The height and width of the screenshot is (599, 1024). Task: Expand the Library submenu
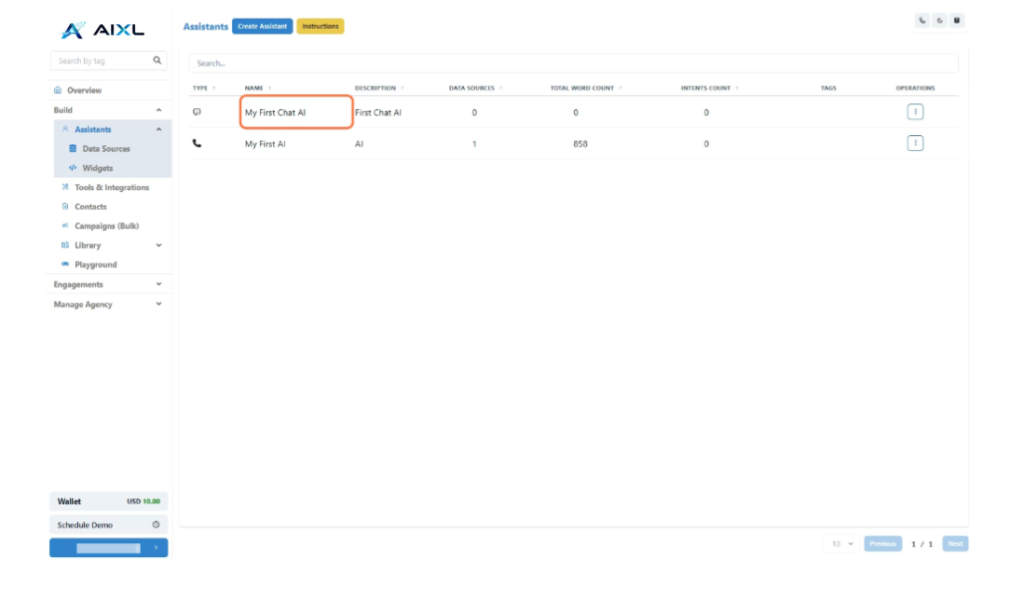158,245
